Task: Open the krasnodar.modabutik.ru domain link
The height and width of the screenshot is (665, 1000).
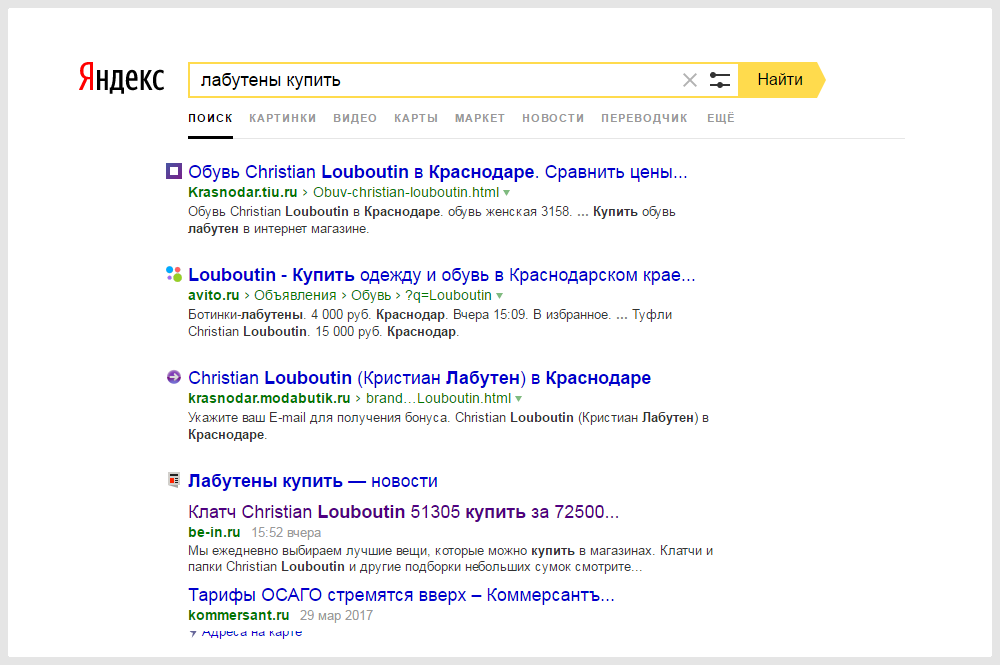Action: (x=269, y=398)
